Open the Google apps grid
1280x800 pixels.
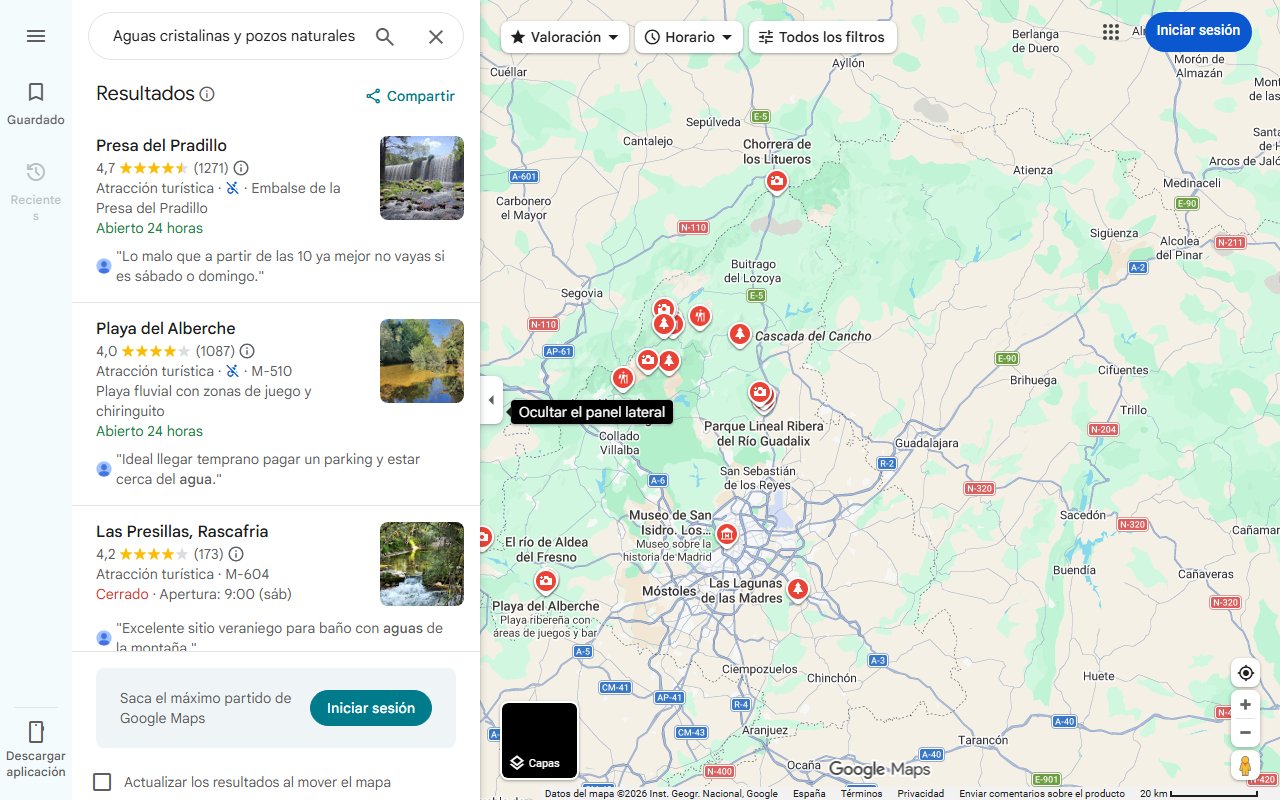pos(1110,31)
